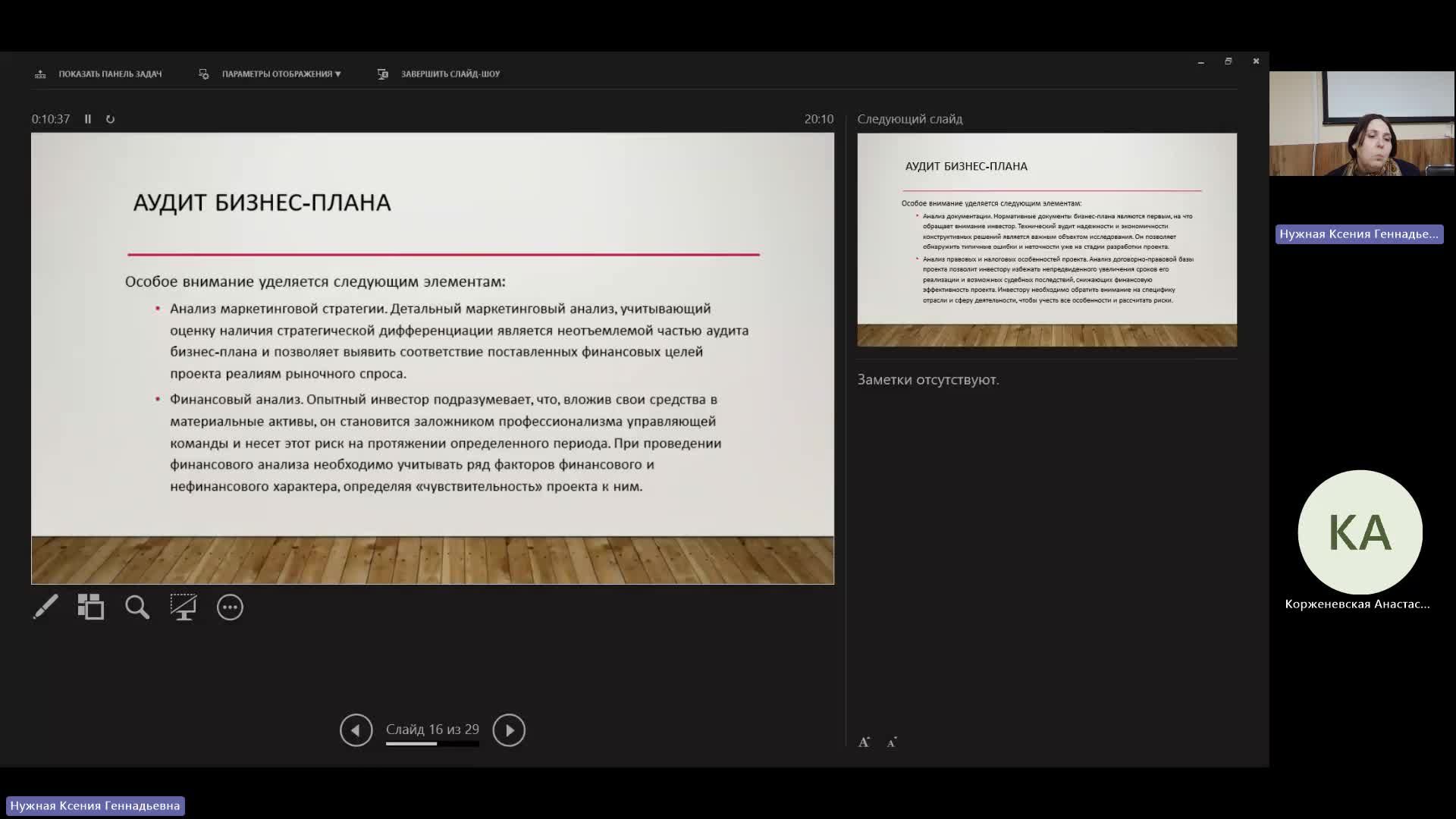Viewport: 1456px width, 819px height.
Task: Open the see-all-slides grid view
Action: point(91,607)
